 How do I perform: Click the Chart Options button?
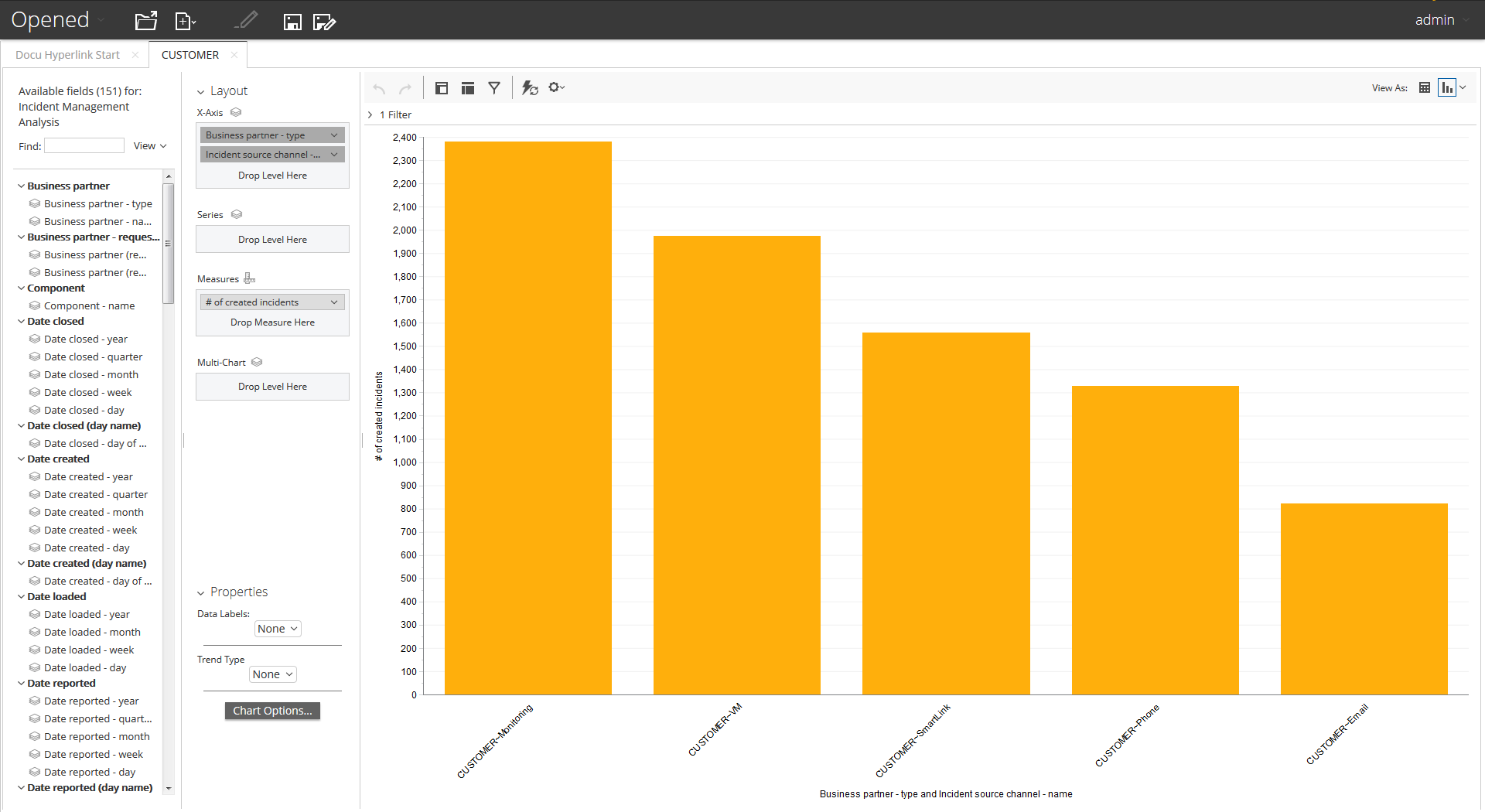click(x=272, y=711)
